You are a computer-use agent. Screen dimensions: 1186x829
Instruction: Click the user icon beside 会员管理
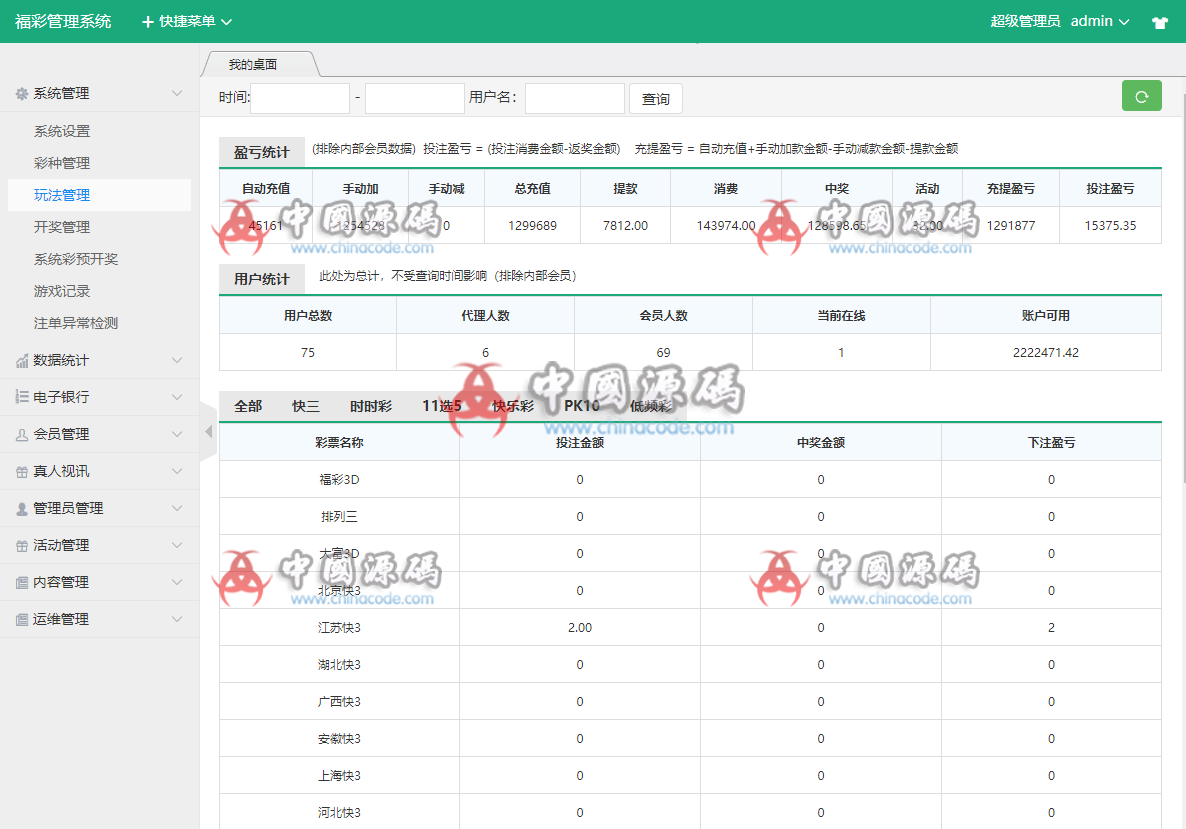click(22, 434)
